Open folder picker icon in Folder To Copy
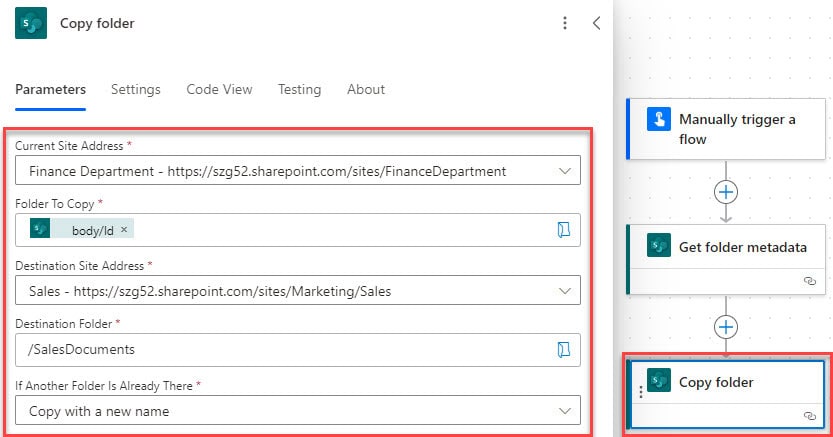 pyautogui.click(x=564, y=229)
